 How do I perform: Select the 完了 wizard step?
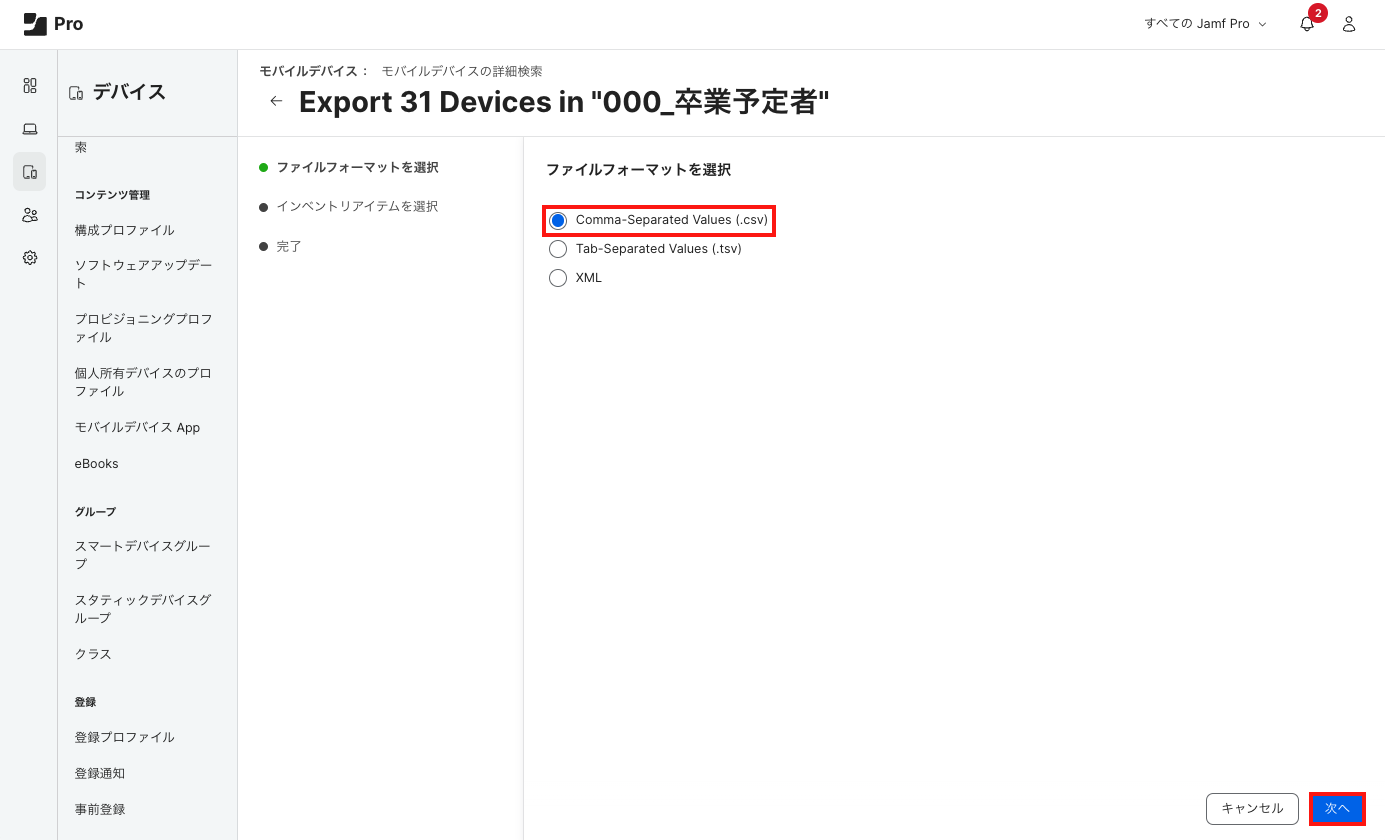pos(289,246)
